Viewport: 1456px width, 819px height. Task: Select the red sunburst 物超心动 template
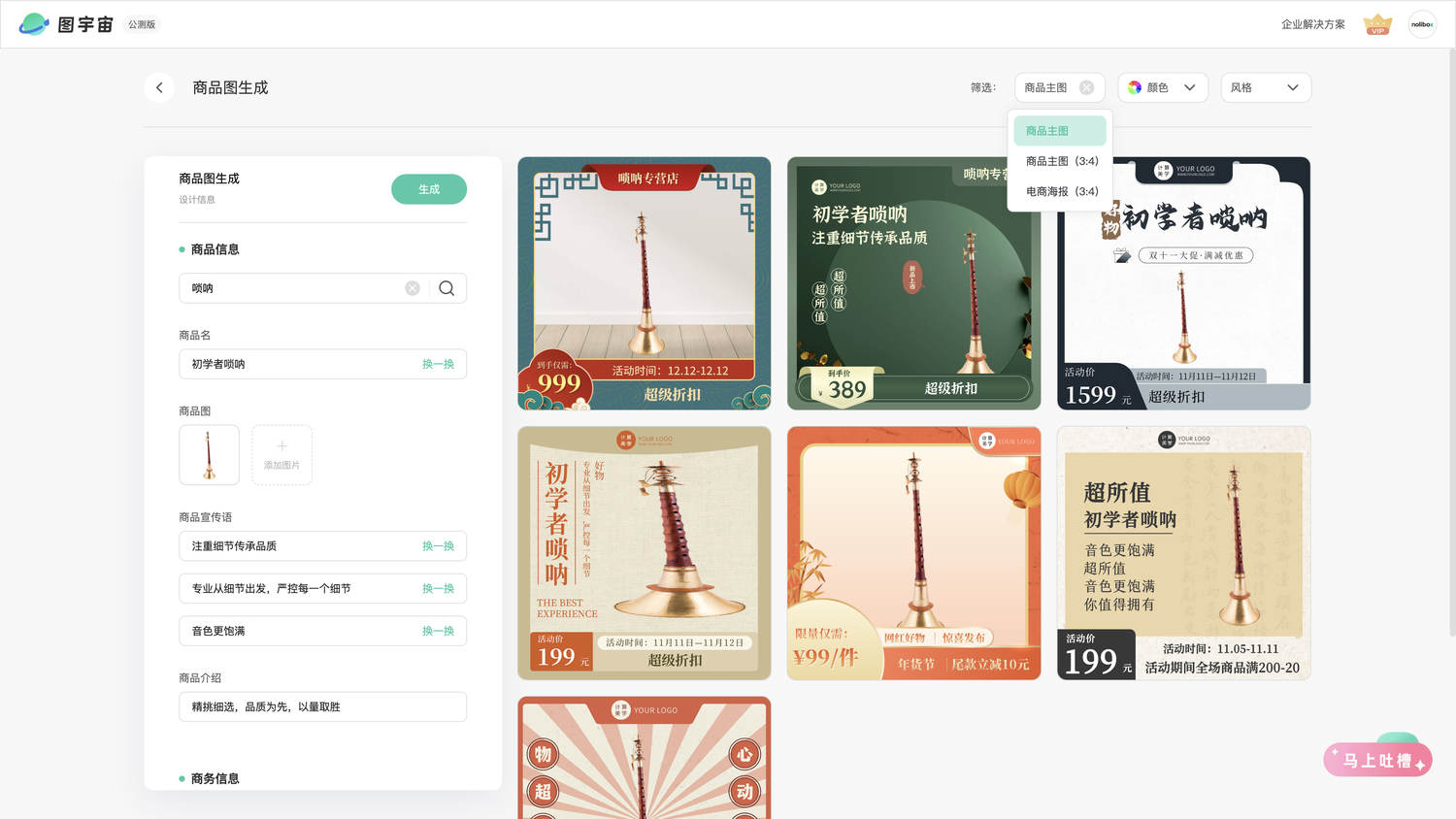click(645, 758)
